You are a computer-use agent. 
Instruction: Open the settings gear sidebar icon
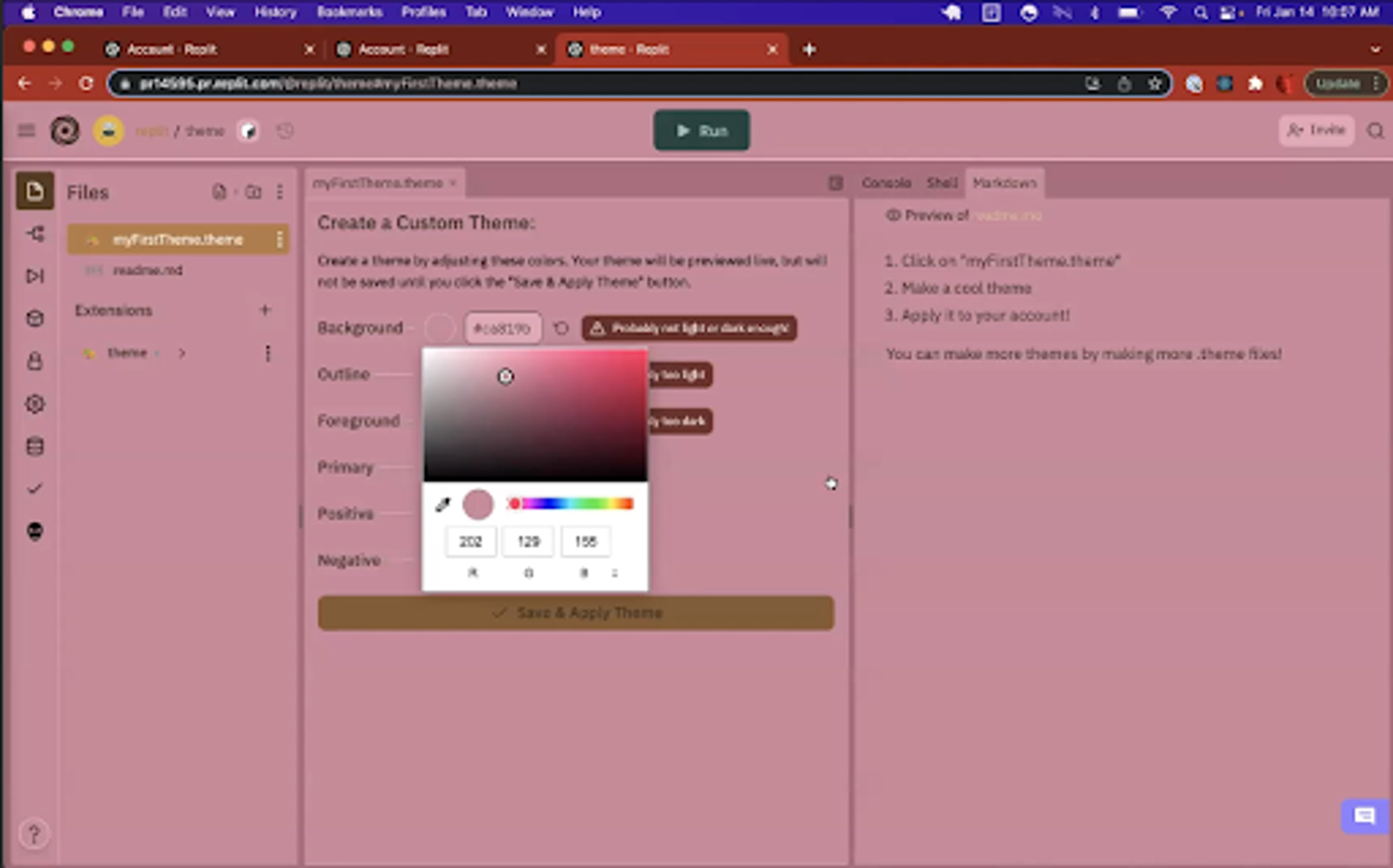34,404
